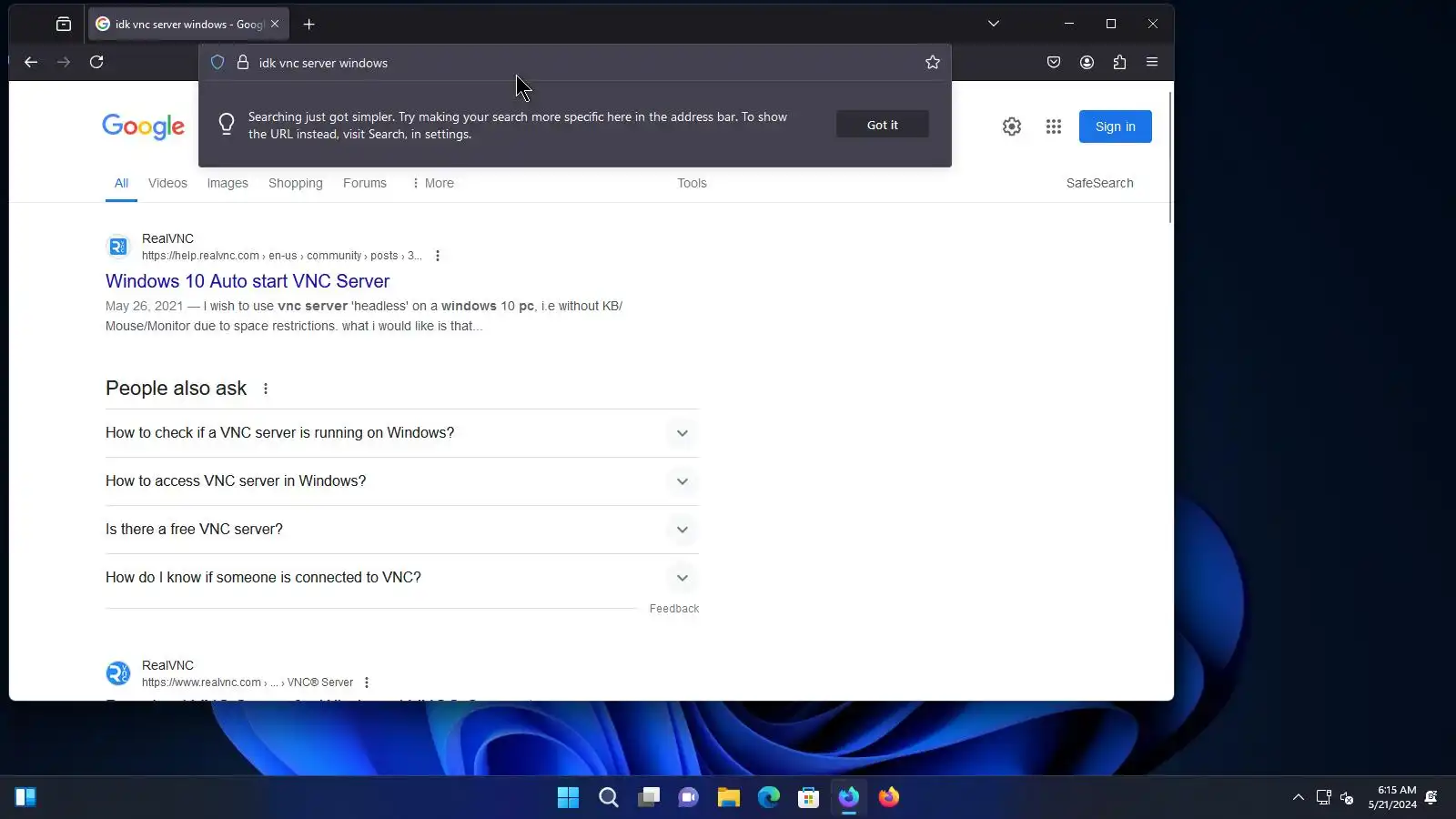1456x819 pixels.
Task: Reload the current page
Action: pyautogui.click(x=96, y=62)
